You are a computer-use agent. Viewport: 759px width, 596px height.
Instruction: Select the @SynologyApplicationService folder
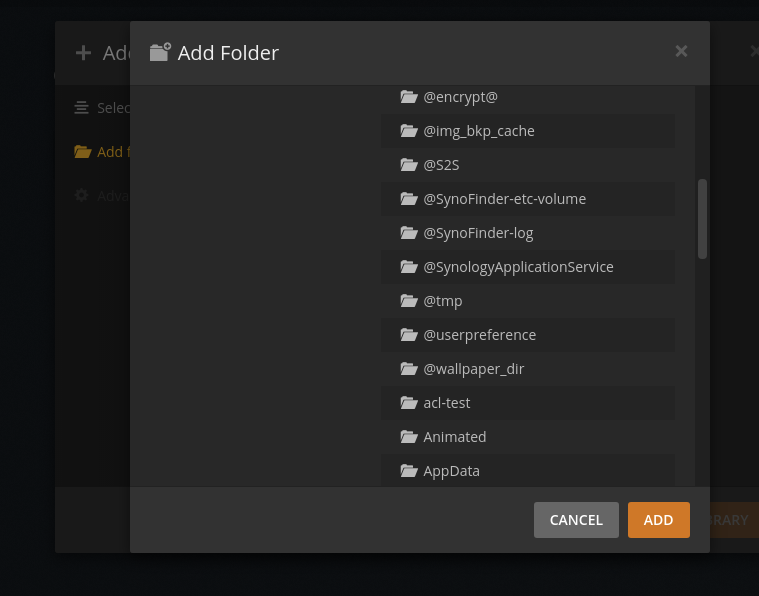pyautogui.click(x=518, y=267)
